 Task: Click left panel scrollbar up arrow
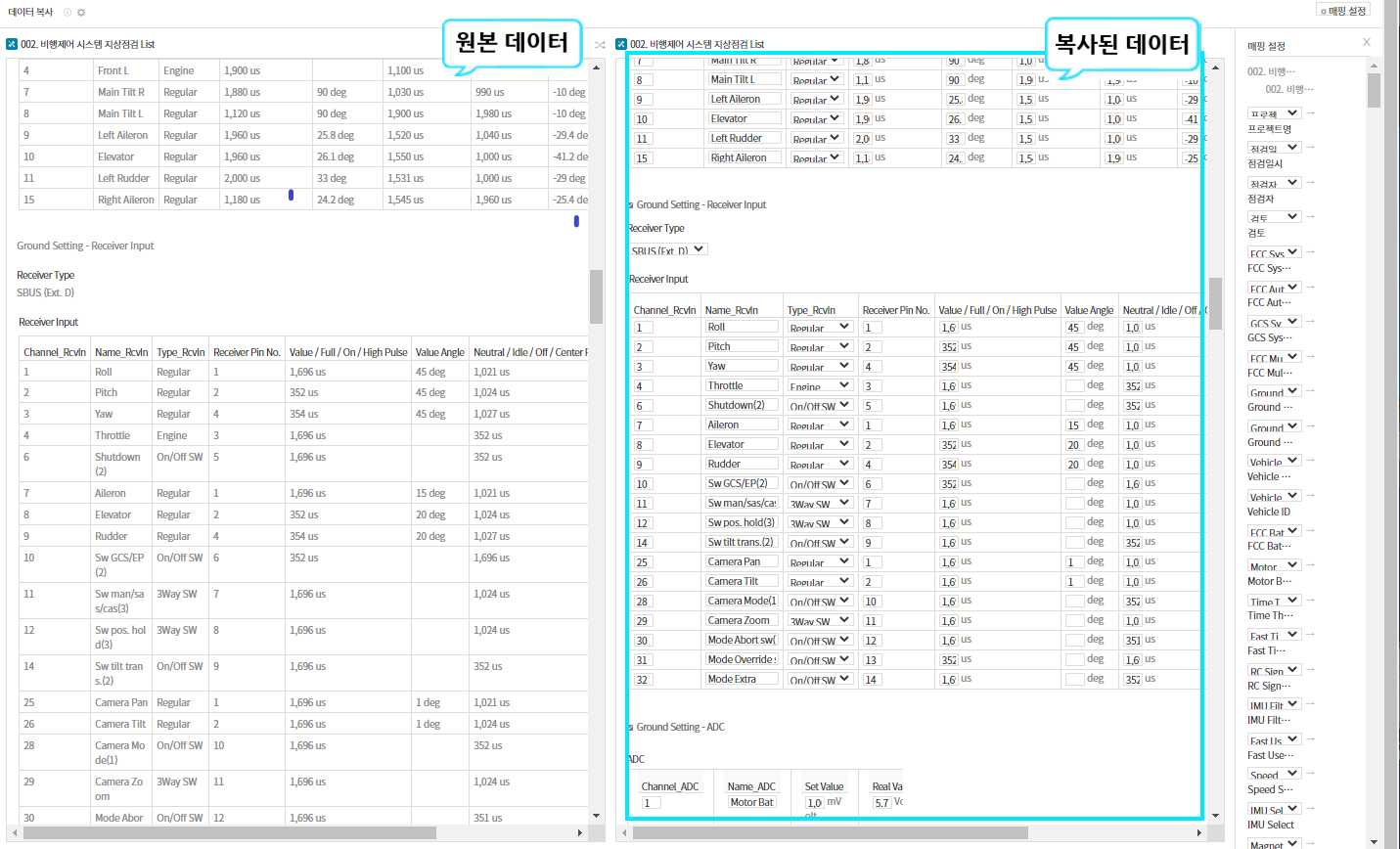tap(596, 67)
